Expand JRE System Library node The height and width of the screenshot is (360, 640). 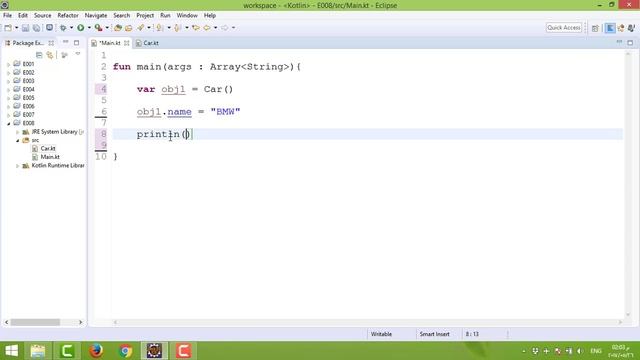point(18,132)
